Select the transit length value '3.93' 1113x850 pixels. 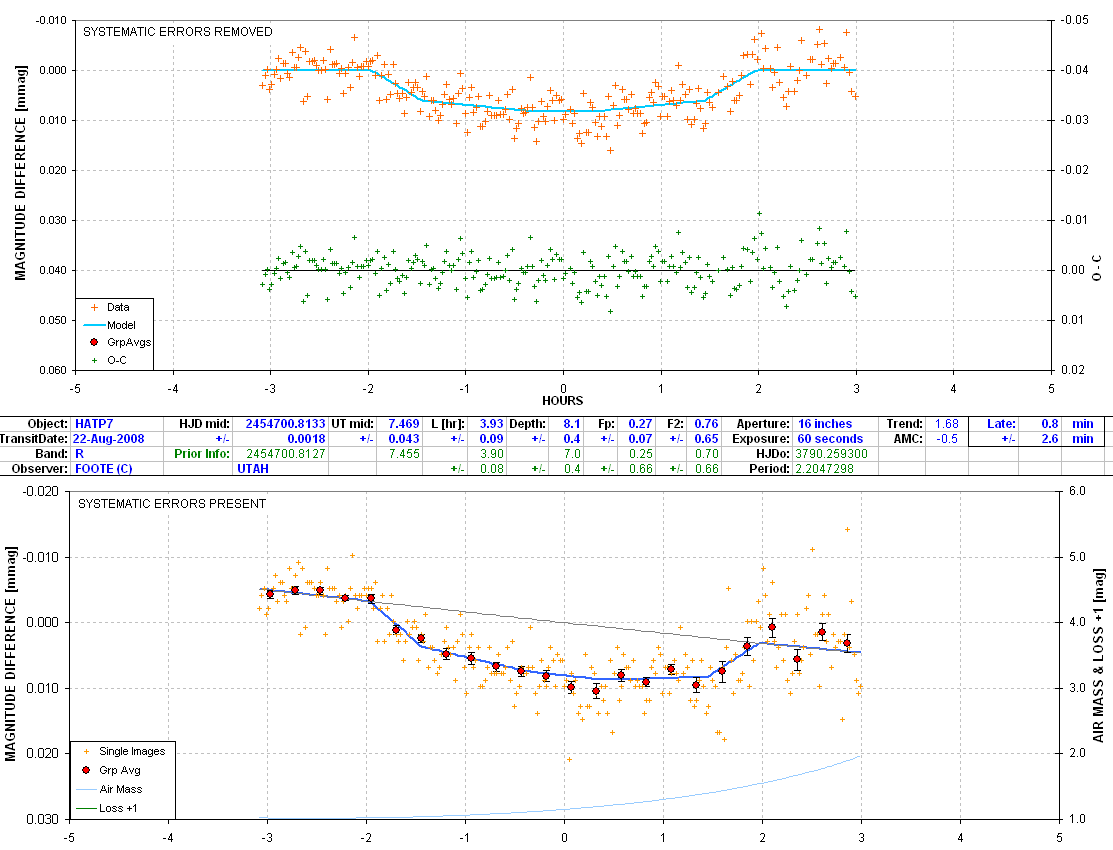click(x=492, y=424)
